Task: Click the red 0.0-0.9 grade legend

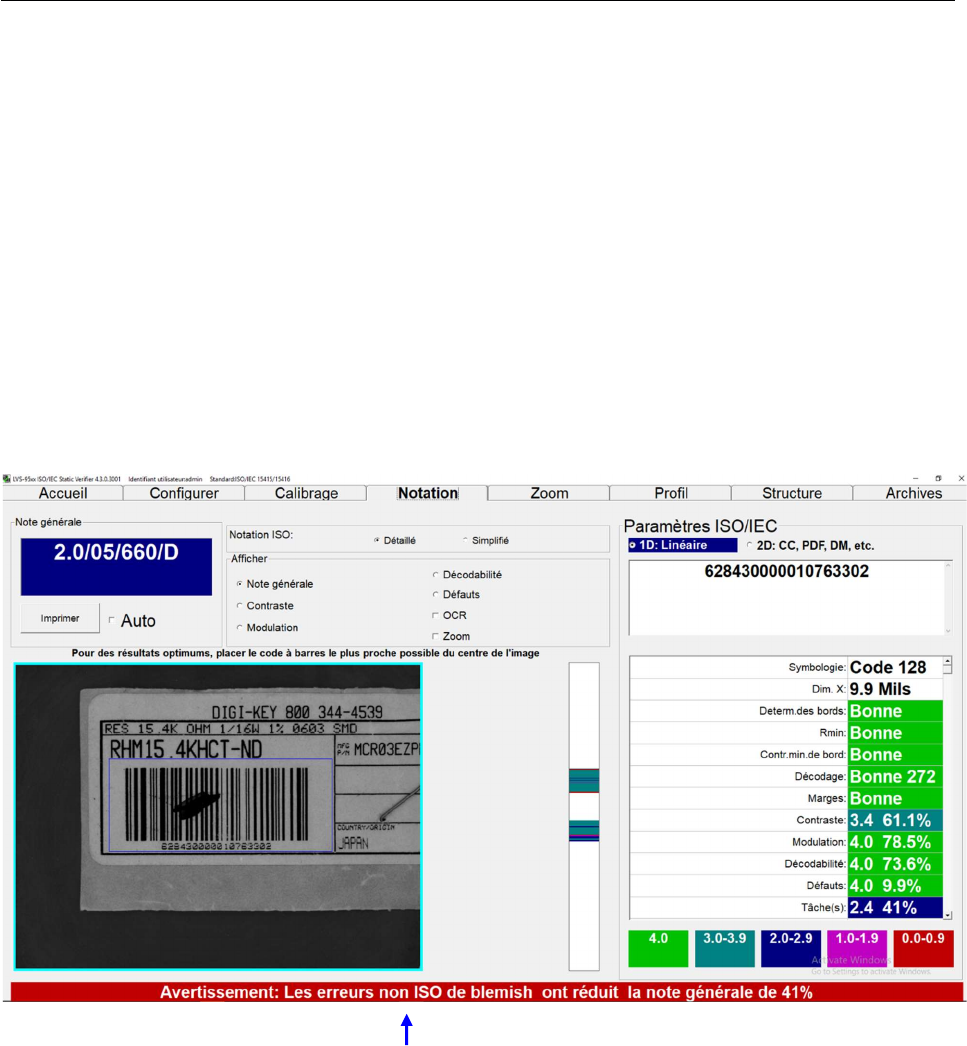Action: click(923, 948)
